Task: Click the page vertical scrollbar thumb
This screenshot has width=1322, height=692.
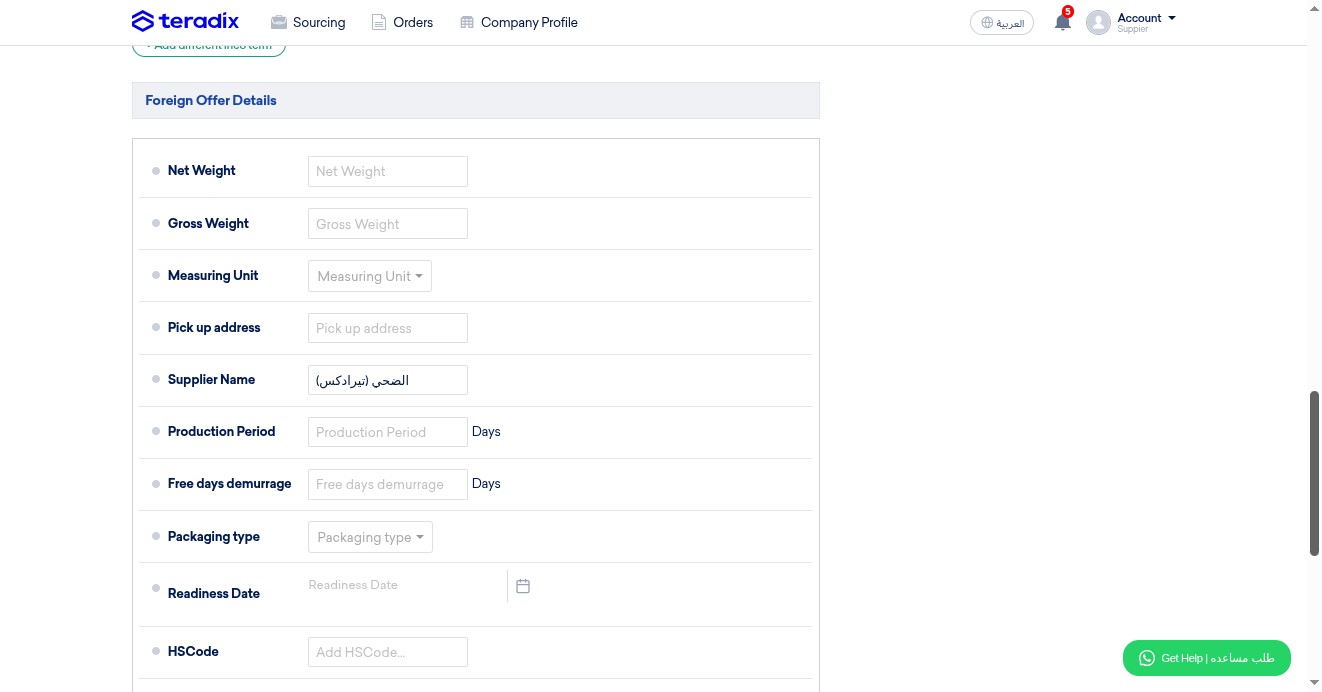Action: point(1315,473)
